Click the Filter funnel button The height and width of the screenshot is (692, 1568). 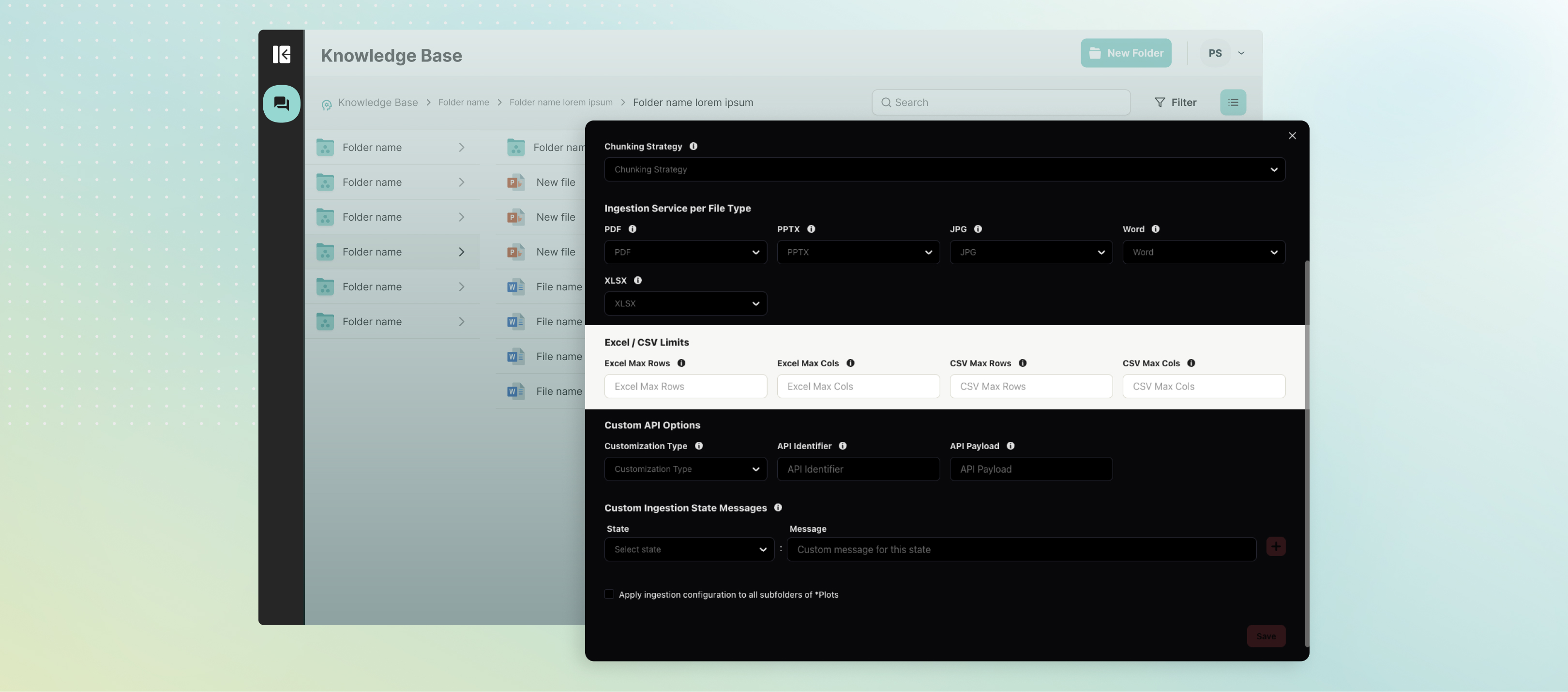(x=1176, y=102)
